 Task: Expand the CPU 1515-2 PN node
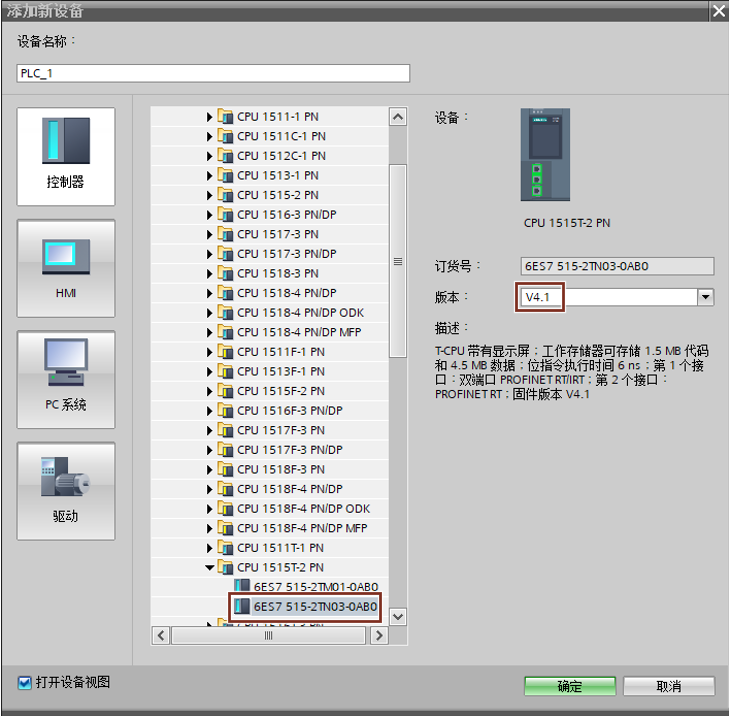pos(209,195)
